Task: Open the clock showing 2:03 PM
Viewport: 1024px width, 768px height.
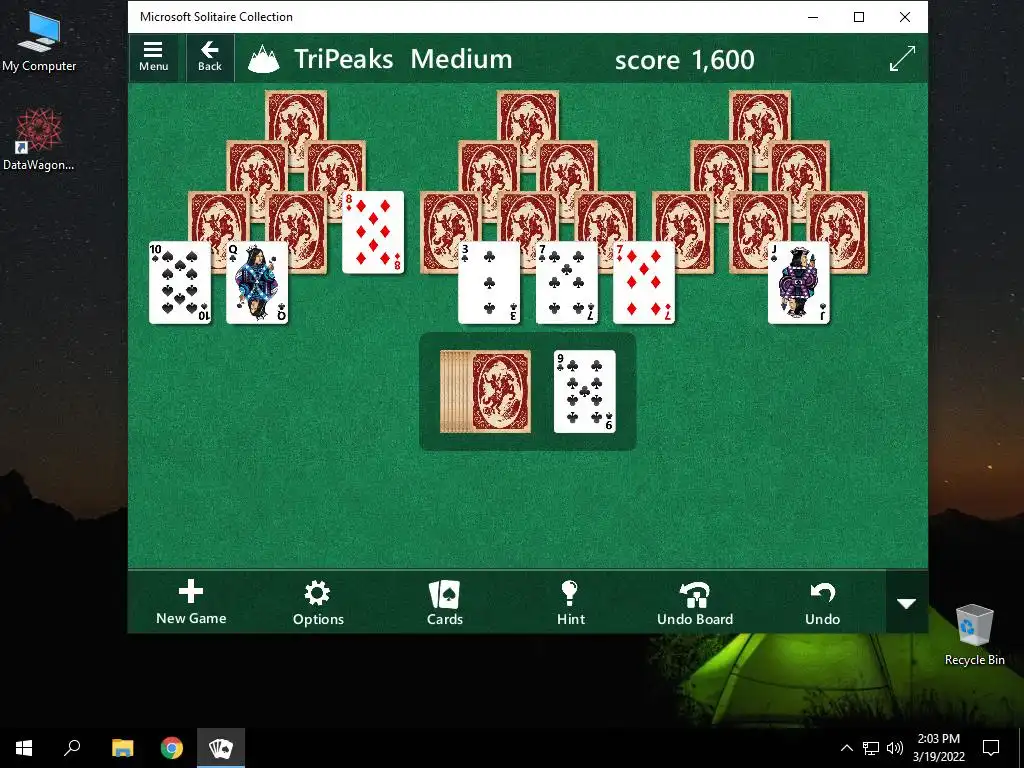Action: pyautogui.click(x=938, y=748)
